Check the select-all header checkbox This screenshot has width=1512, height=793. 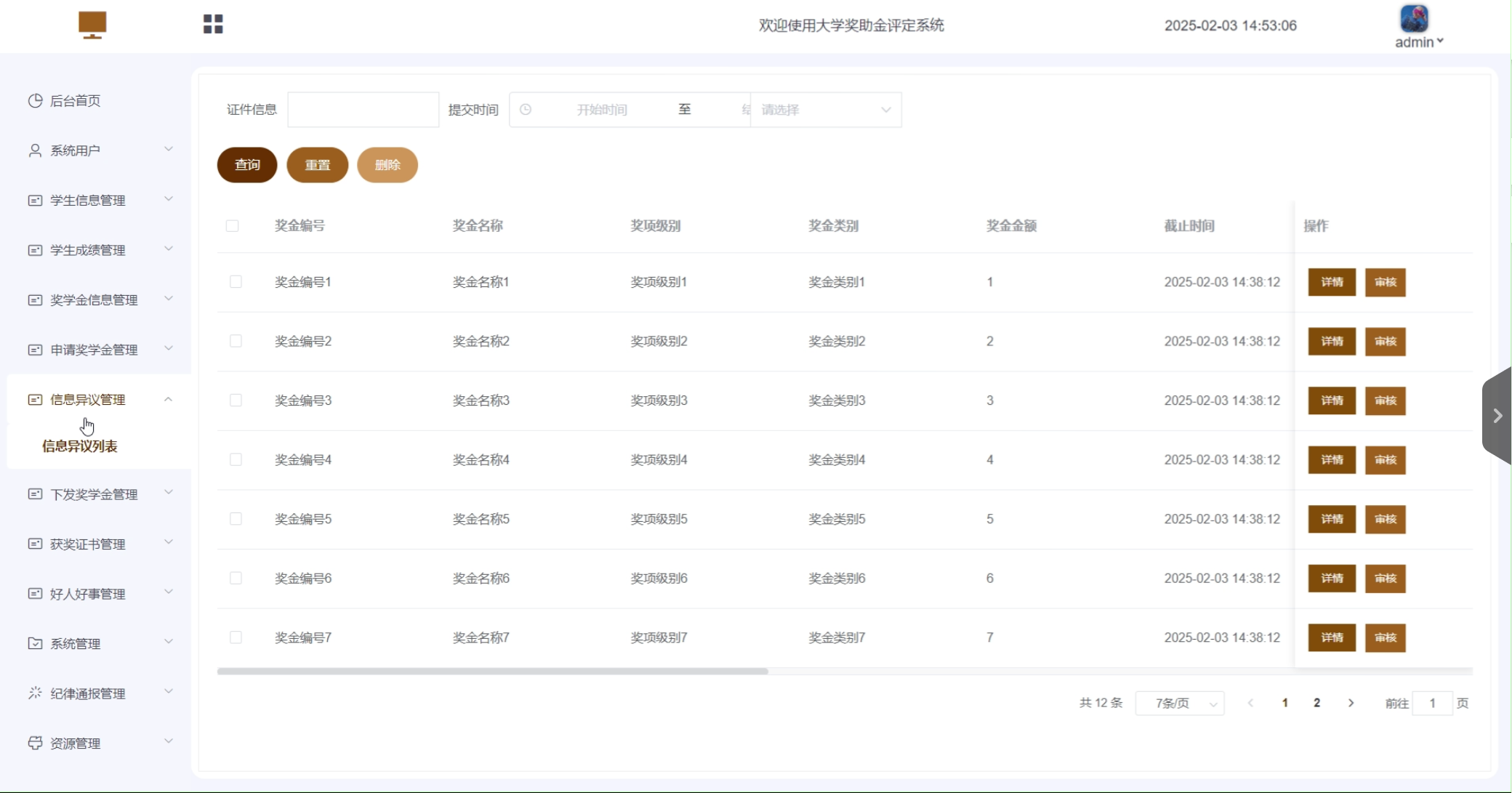[233, 226]
